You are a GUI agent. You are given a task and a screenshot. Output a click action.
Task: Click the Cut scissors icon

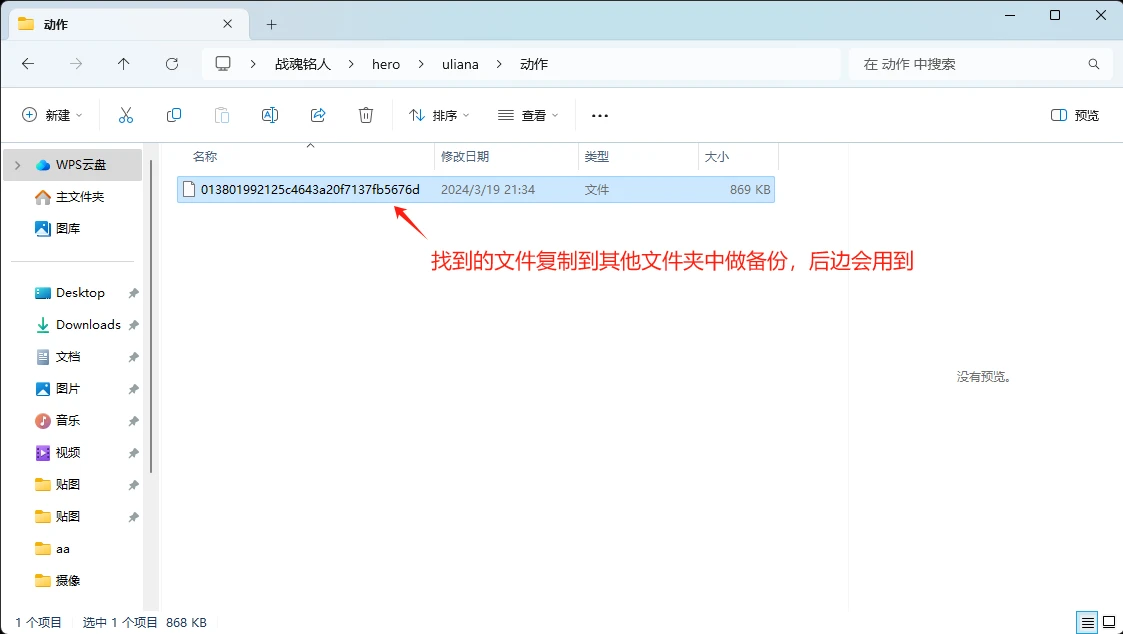click(x=126, y=116)
